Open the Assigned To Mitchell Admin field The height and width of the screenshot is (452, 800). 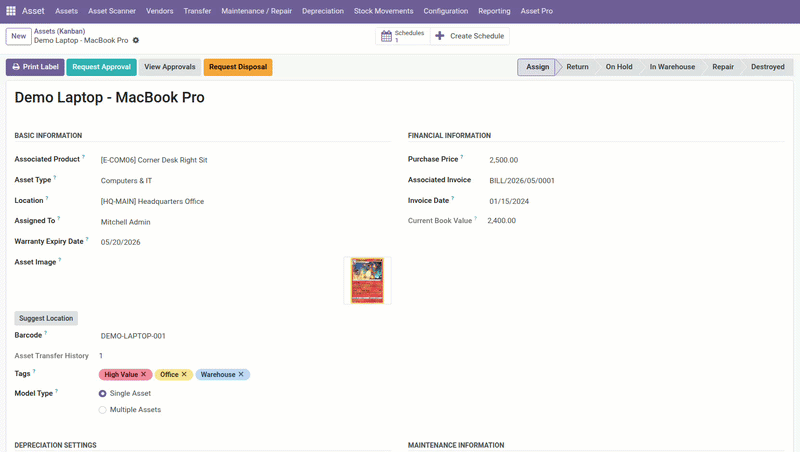[245, 222]
